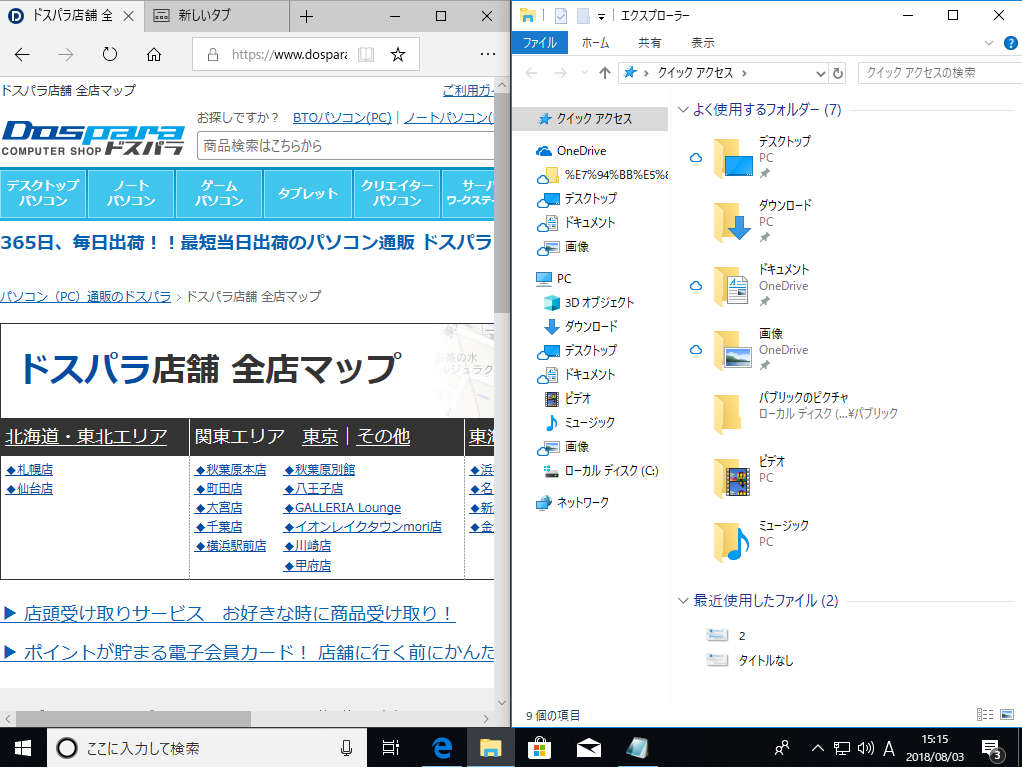Go up one folder level in Explorer
The image size is (1022, 768).
(x=605, y=73)
